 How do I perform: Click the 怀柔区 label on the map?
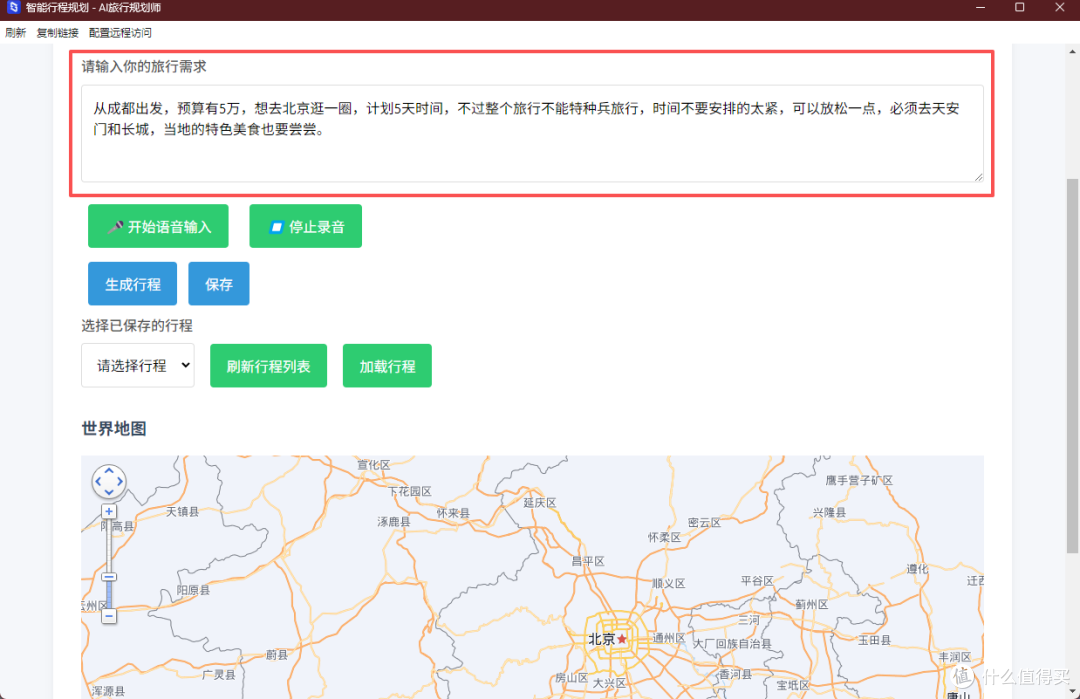click(664, 537)
